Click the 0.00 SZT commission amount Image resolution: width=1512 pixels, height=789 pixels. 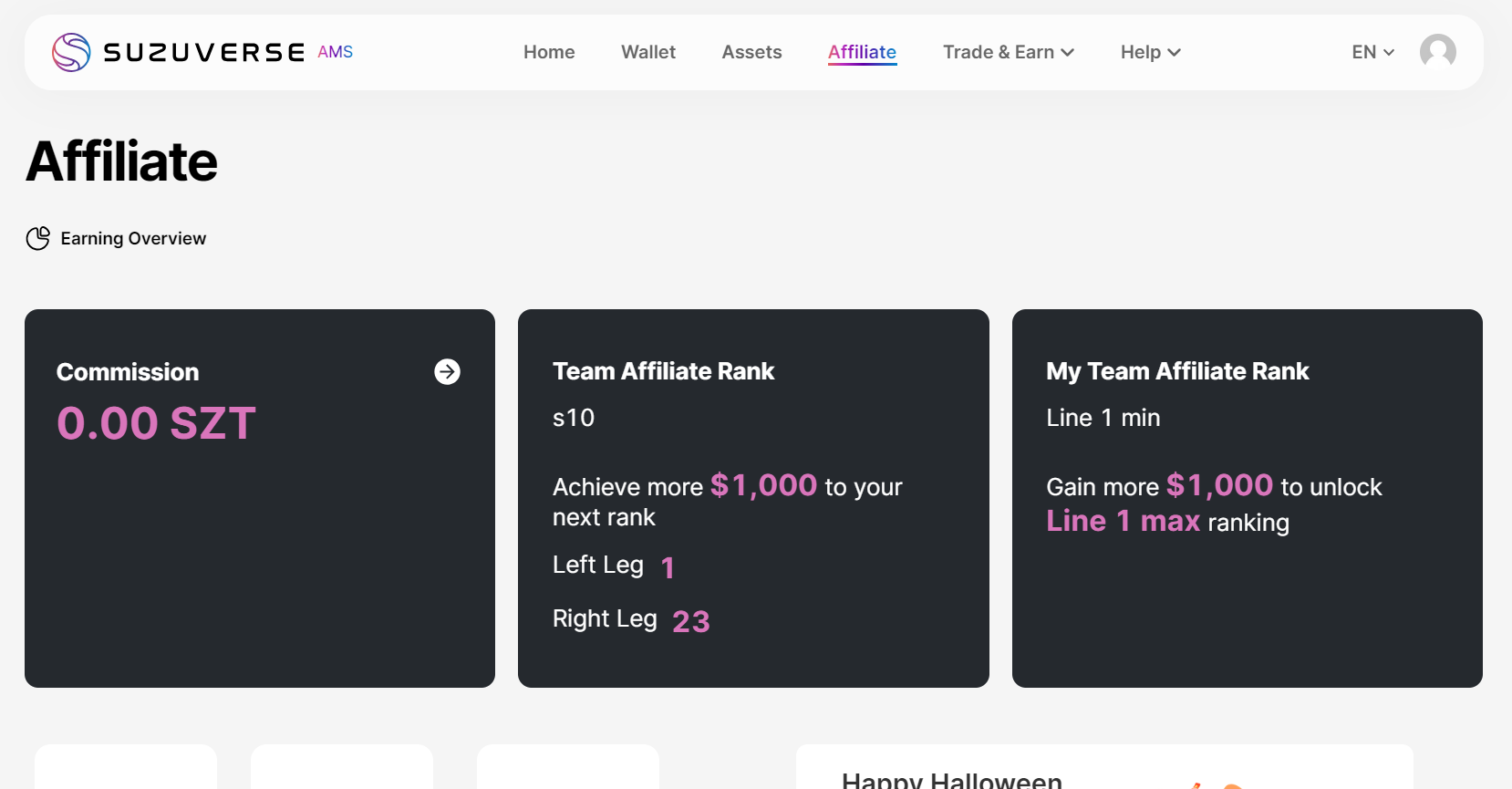pos(156,423)
